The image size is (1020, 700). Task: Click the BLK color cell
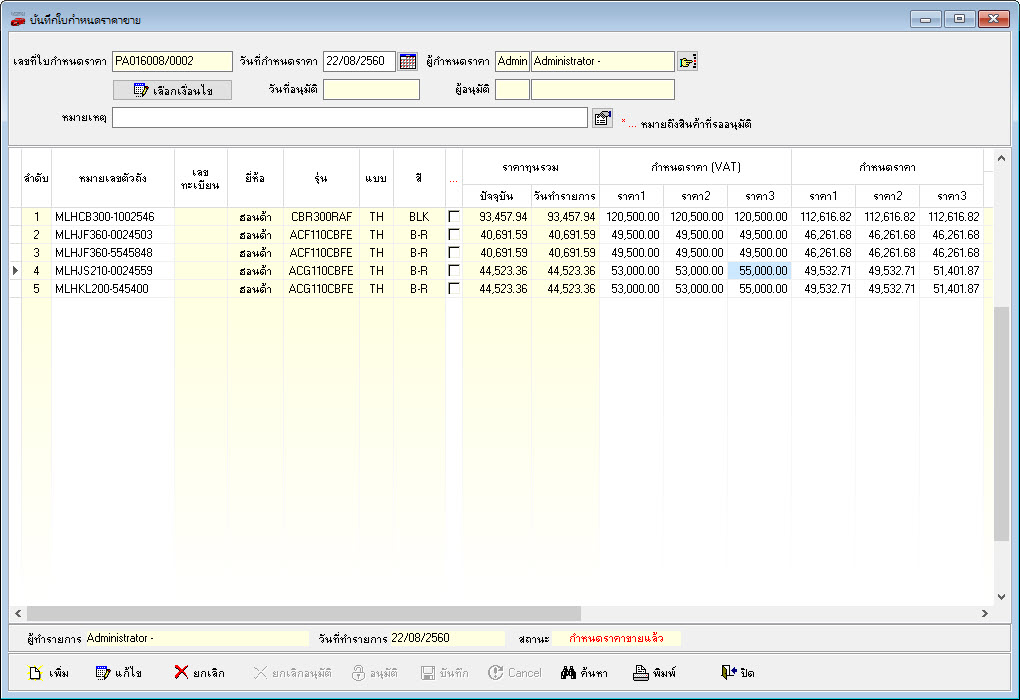click(419, 217)
